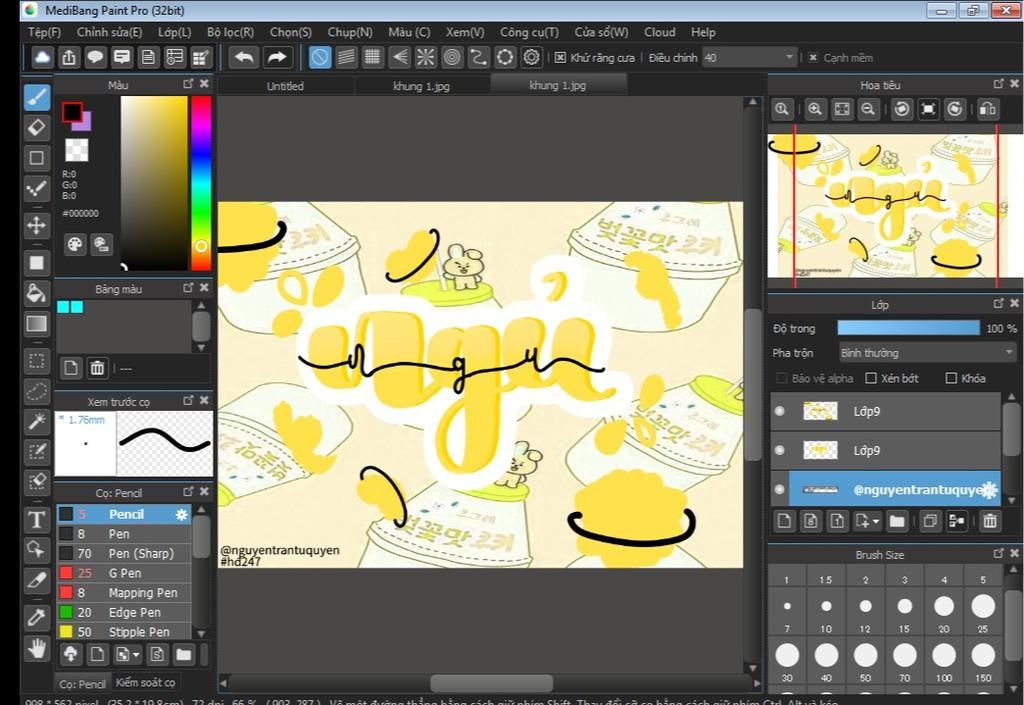This screenshot has width=1024, height=705.
Task: Select the Pen (Sharp) brush
Action: click(124, 554)
